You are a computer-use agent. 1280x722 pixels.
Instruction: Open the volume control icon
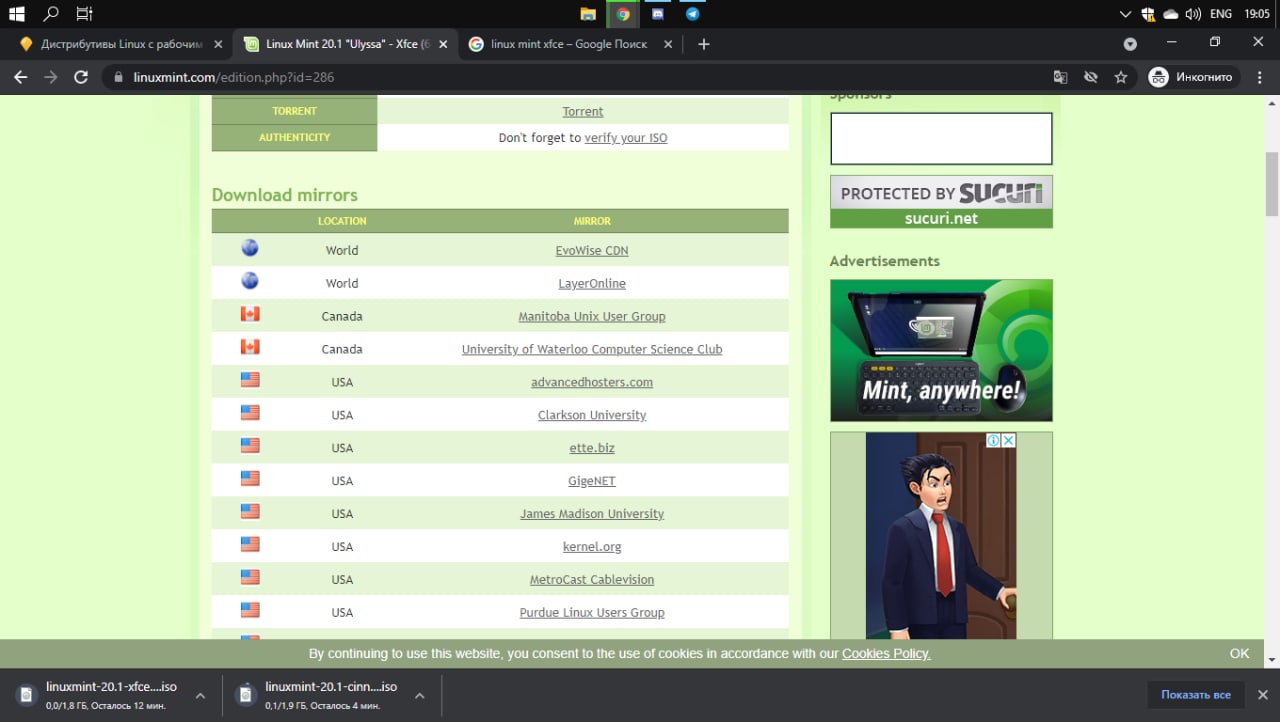point(1192,14)
